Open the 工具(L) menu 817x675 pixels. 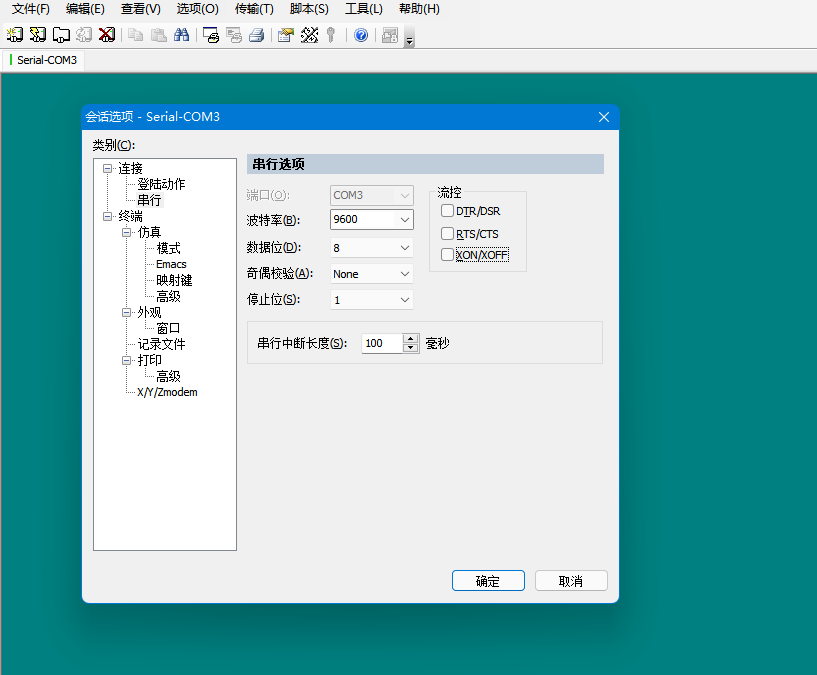(x=364, y=9)
